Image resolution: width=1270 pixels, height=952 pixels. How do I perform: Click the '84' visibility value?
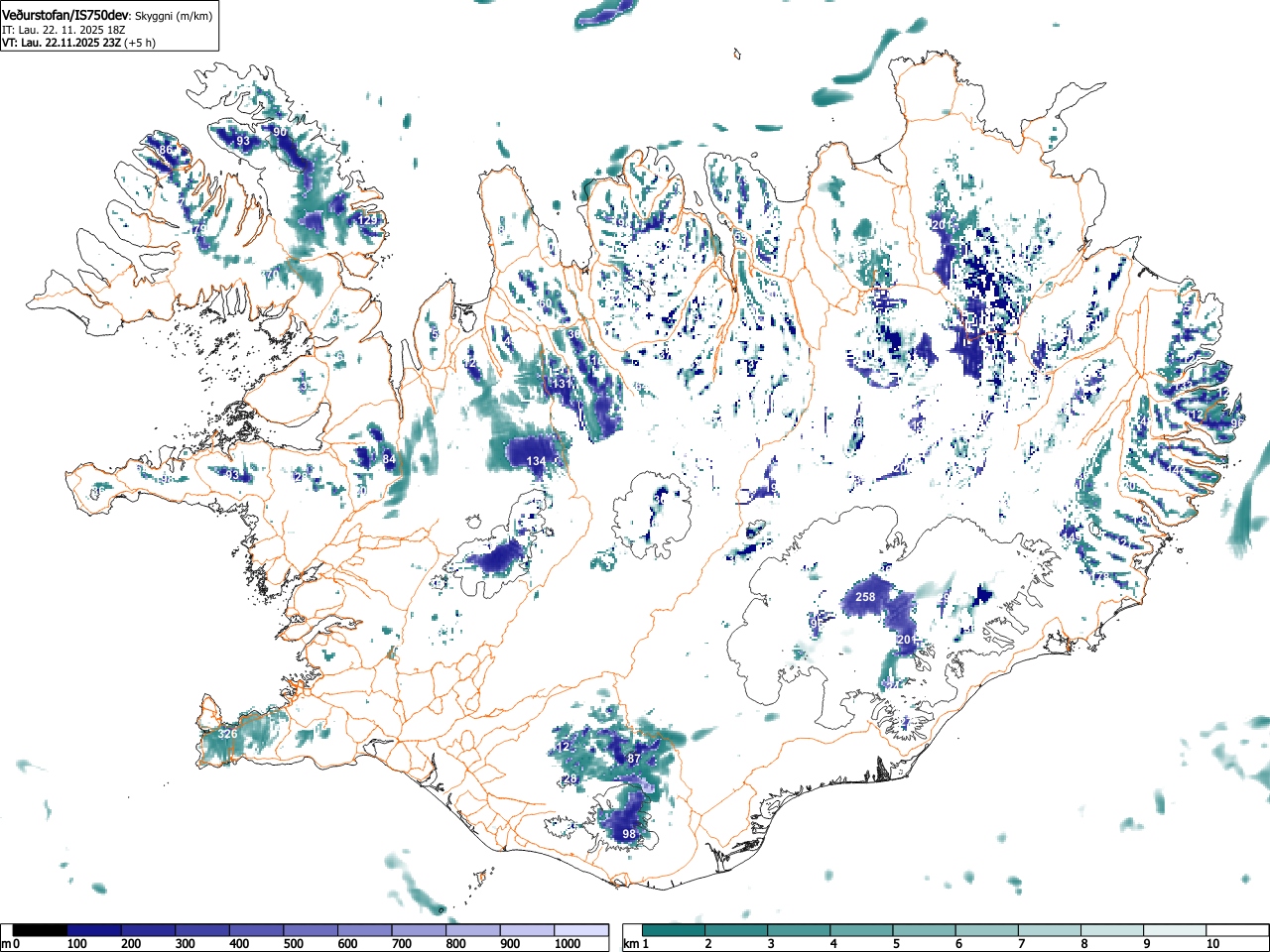click(x=389, y=460)
